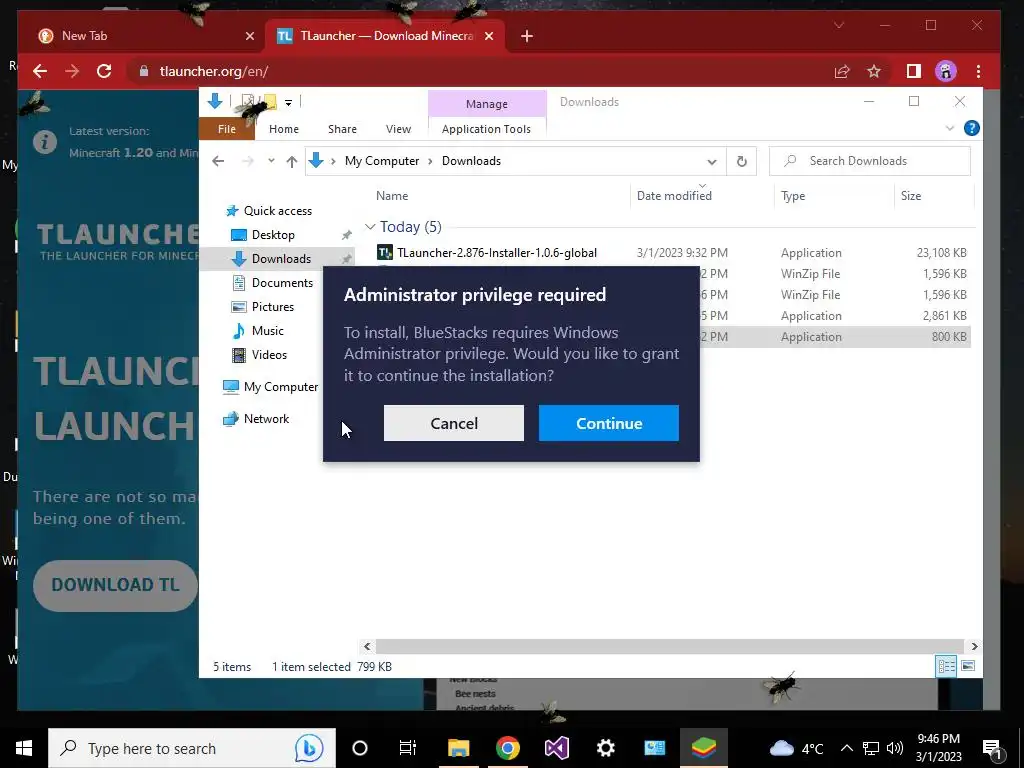Click the horizontal scrollbar left arrow
Viewport: 1024px width, 768px height.
(x=367, y=647)
